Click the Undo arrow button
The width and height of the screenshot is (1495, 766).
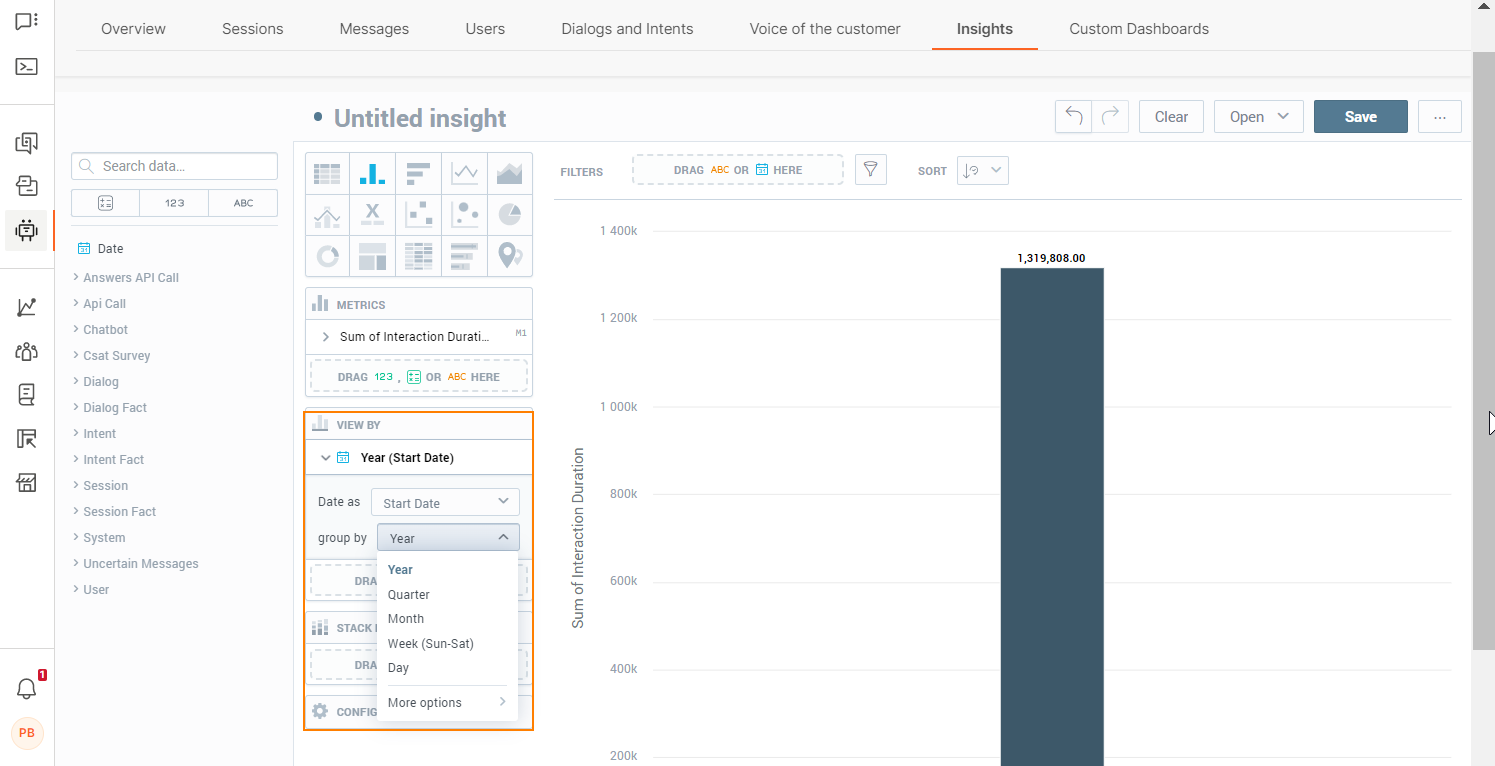pyautogui.click(x=1074, y=117)
